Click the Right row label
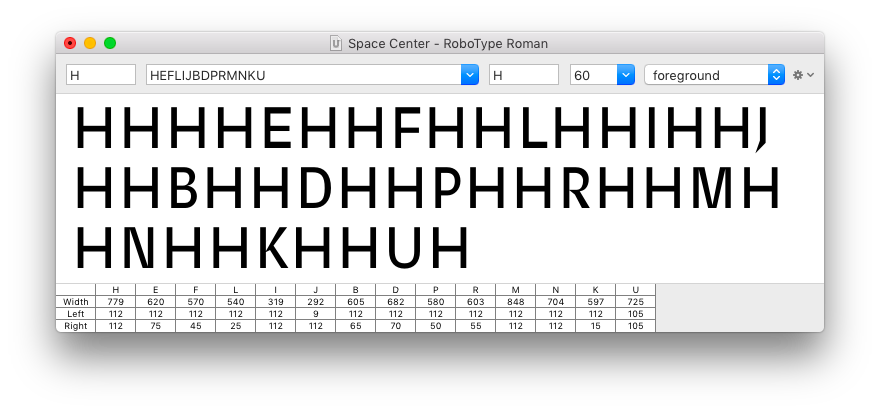The height and width of the screenshot is (412, 880). pos(76,326)
